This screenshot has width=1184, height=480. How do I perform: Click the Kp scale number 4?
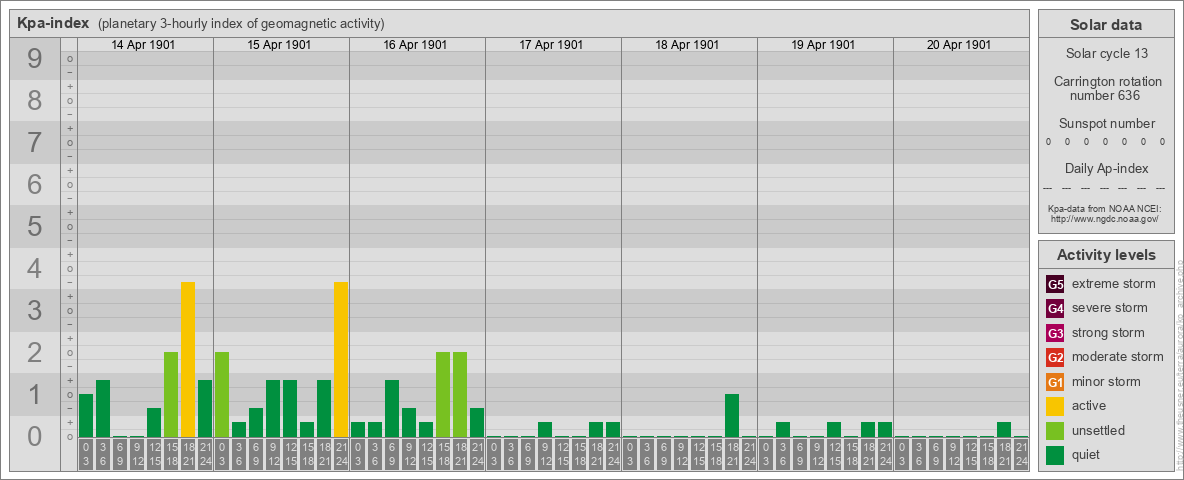pos(35,269)
